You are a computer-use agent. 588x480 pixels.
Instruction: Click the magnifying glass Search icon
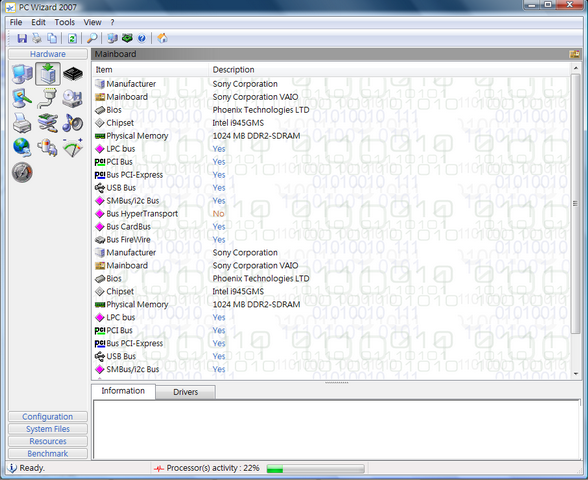tap(92, 38)
